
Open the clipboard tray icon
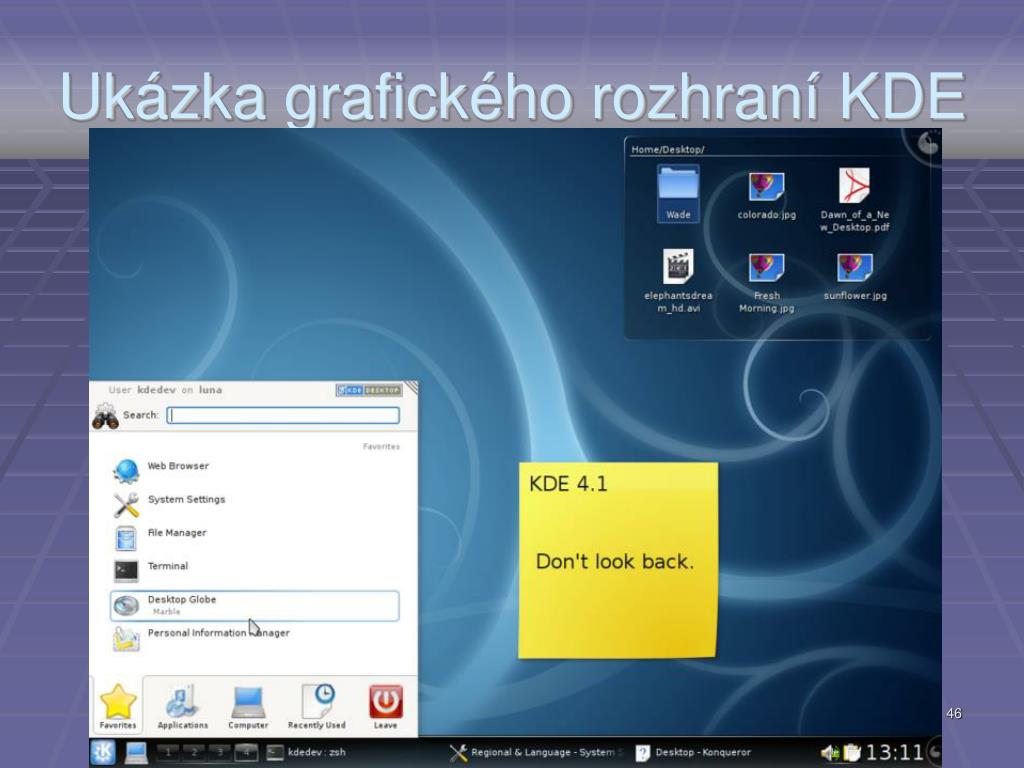pos(852,753)
